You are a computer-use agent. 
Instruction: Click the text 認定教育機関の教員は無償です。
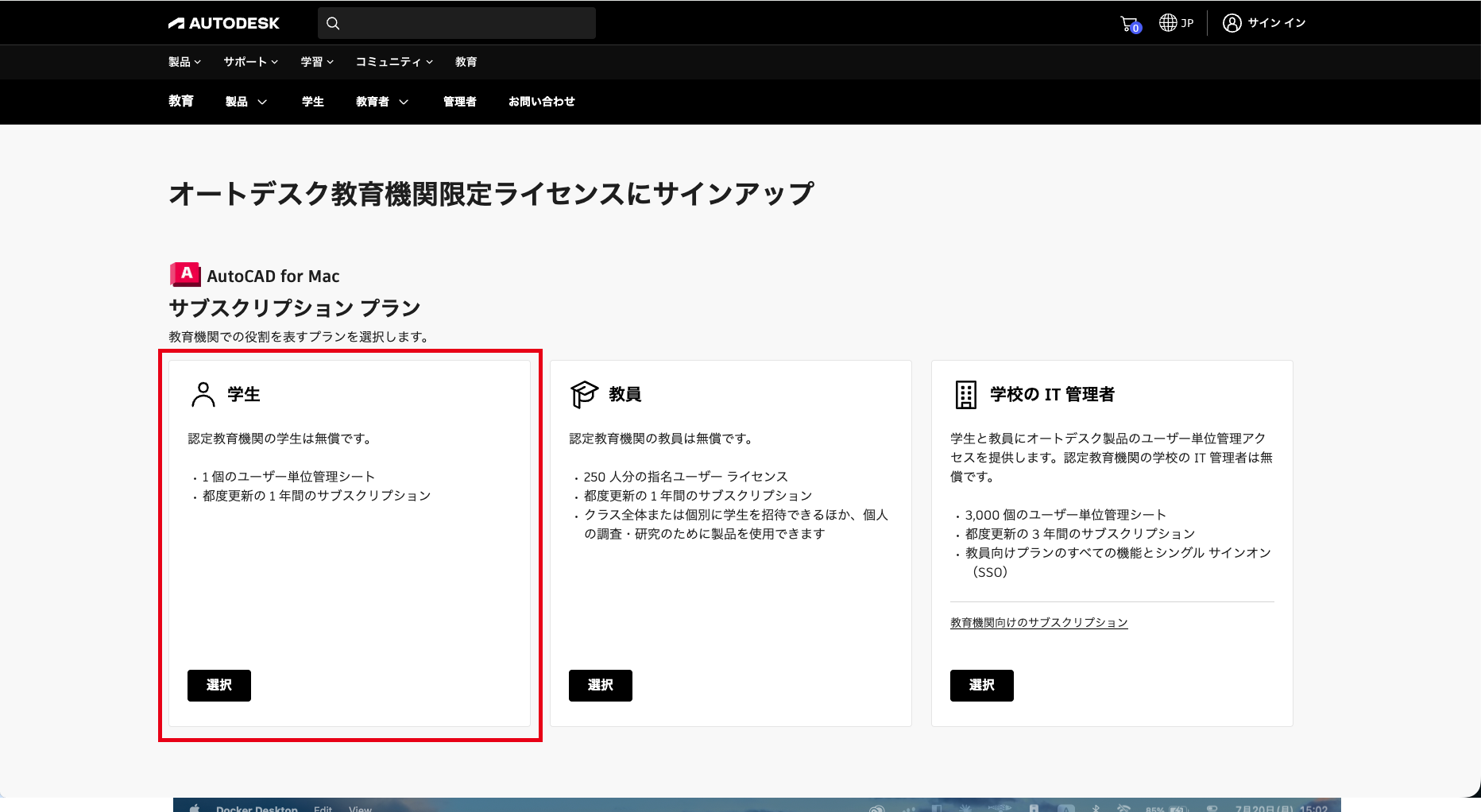coord(663,439)
